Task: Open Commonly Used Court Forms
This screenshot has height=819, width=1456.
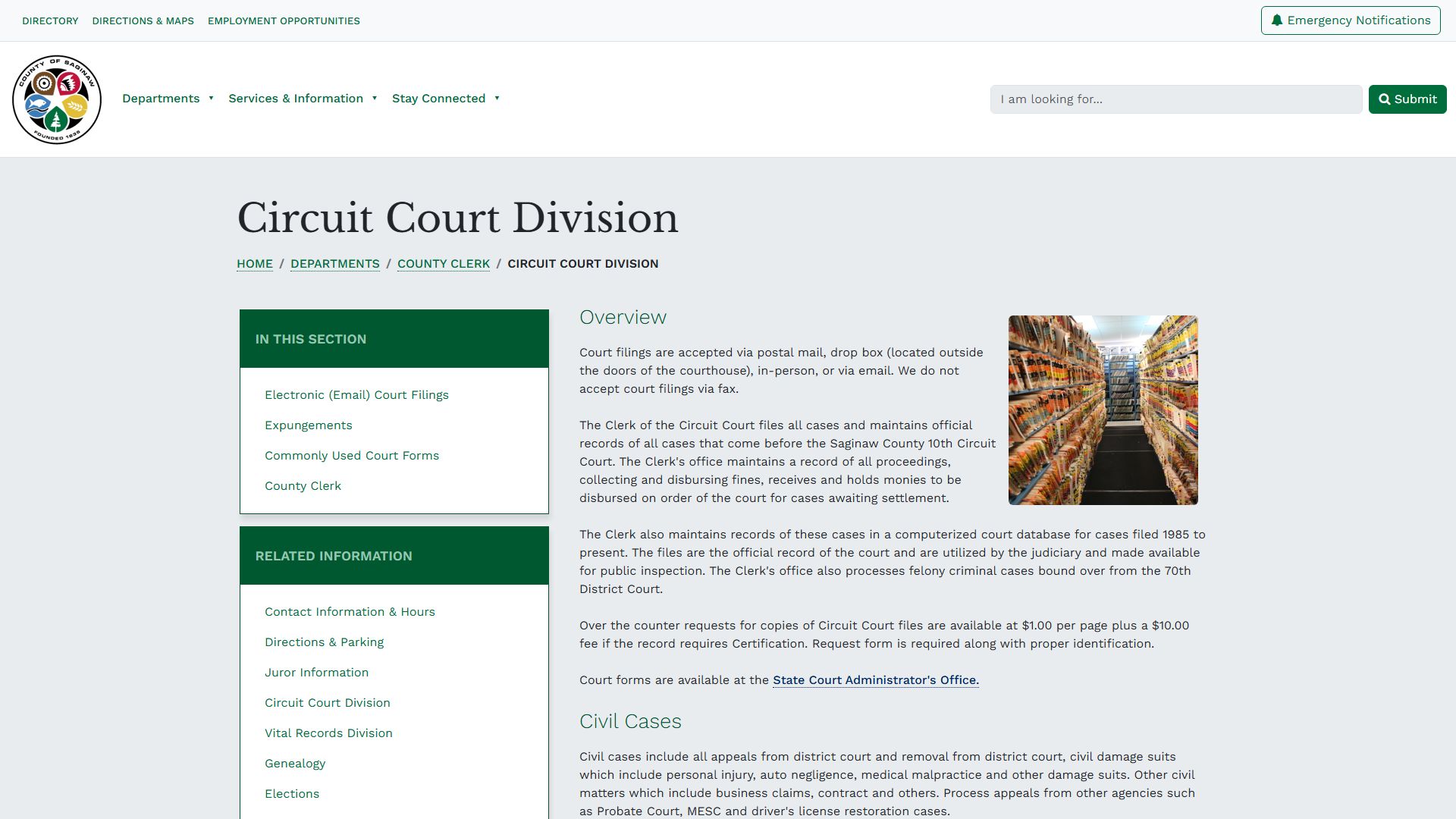Action: coord(352,455)
